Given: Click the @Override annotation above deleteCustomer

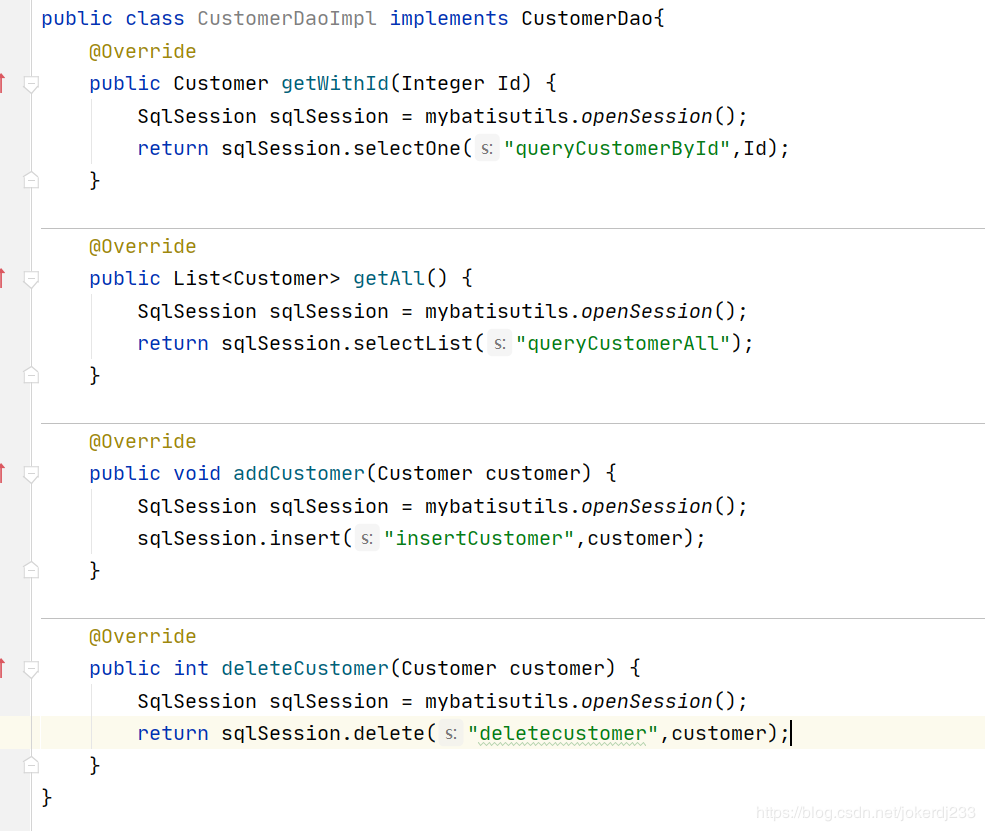Looking at the screenshot, I should (x=142, y=636).
